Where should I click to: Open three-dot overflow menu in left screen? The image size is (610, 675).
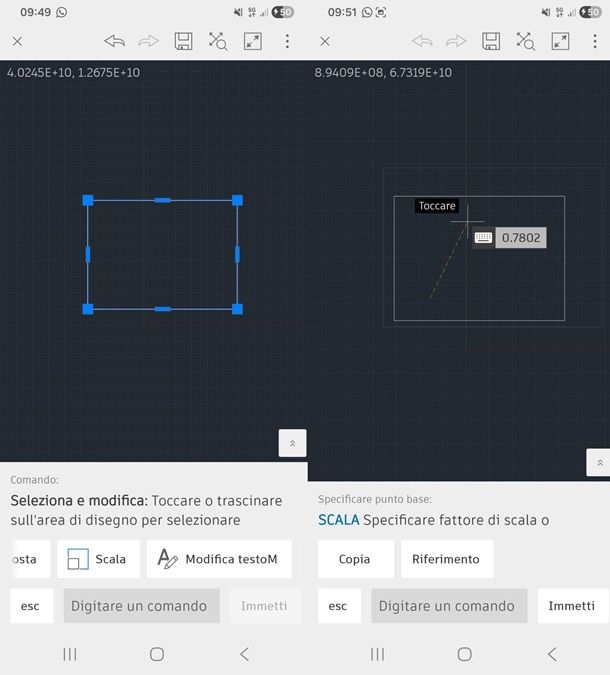(x=287, y=41)
